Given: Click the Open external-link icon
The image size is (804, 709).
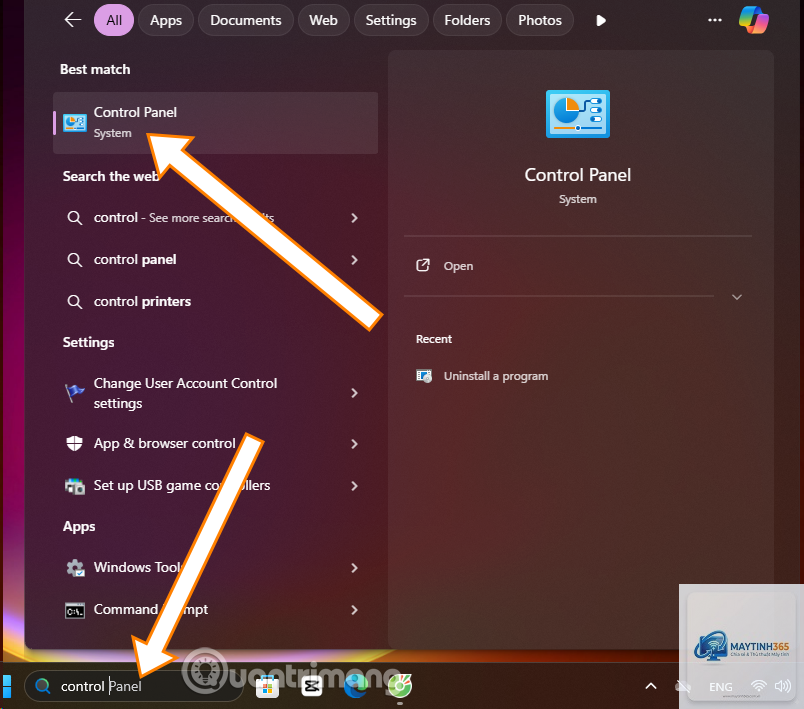Looking at the screenshot, I should point(423,266).
